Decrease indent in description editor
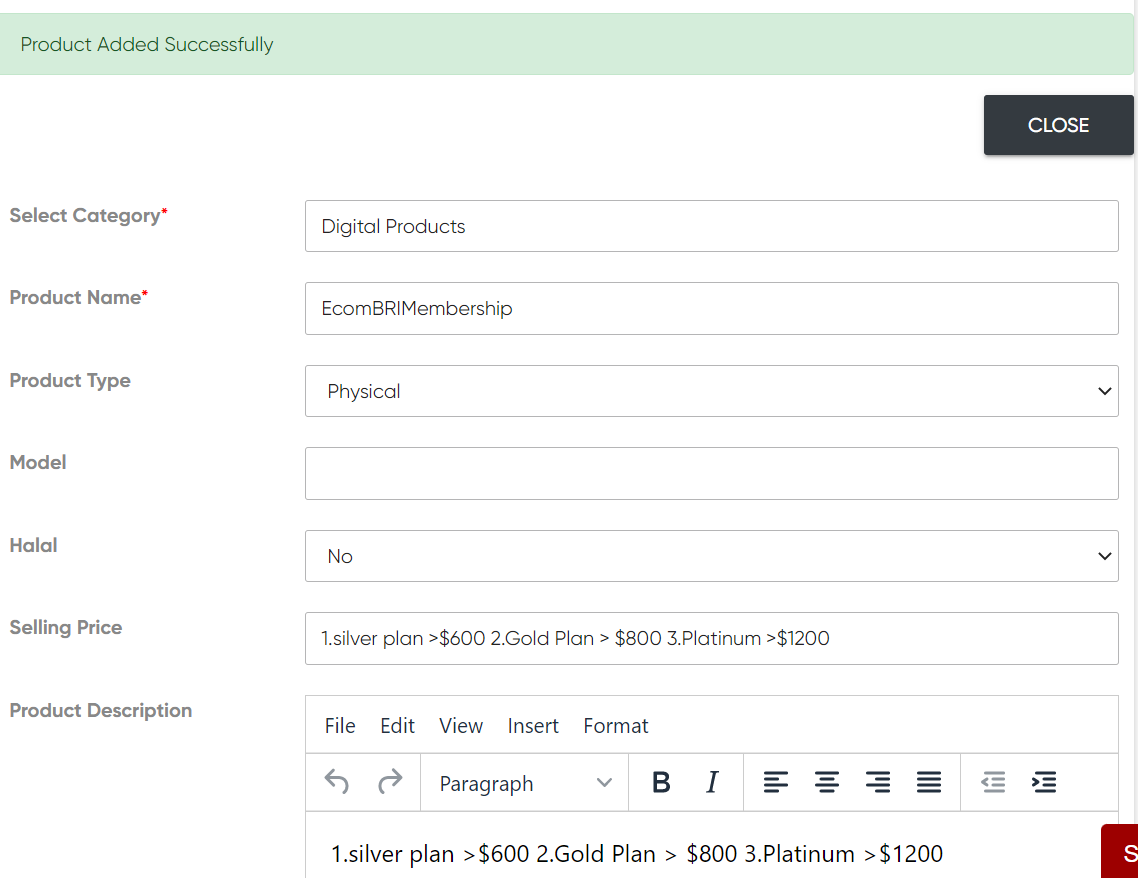Viewport: 1138px width, 878px height. point(993,782)
